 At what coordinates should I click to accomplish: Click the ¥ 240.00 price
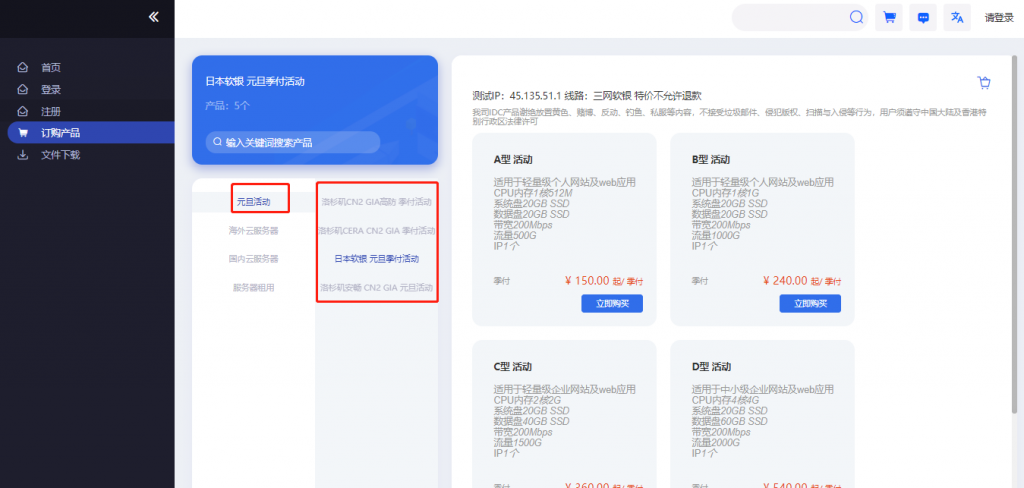pos(785,281)
